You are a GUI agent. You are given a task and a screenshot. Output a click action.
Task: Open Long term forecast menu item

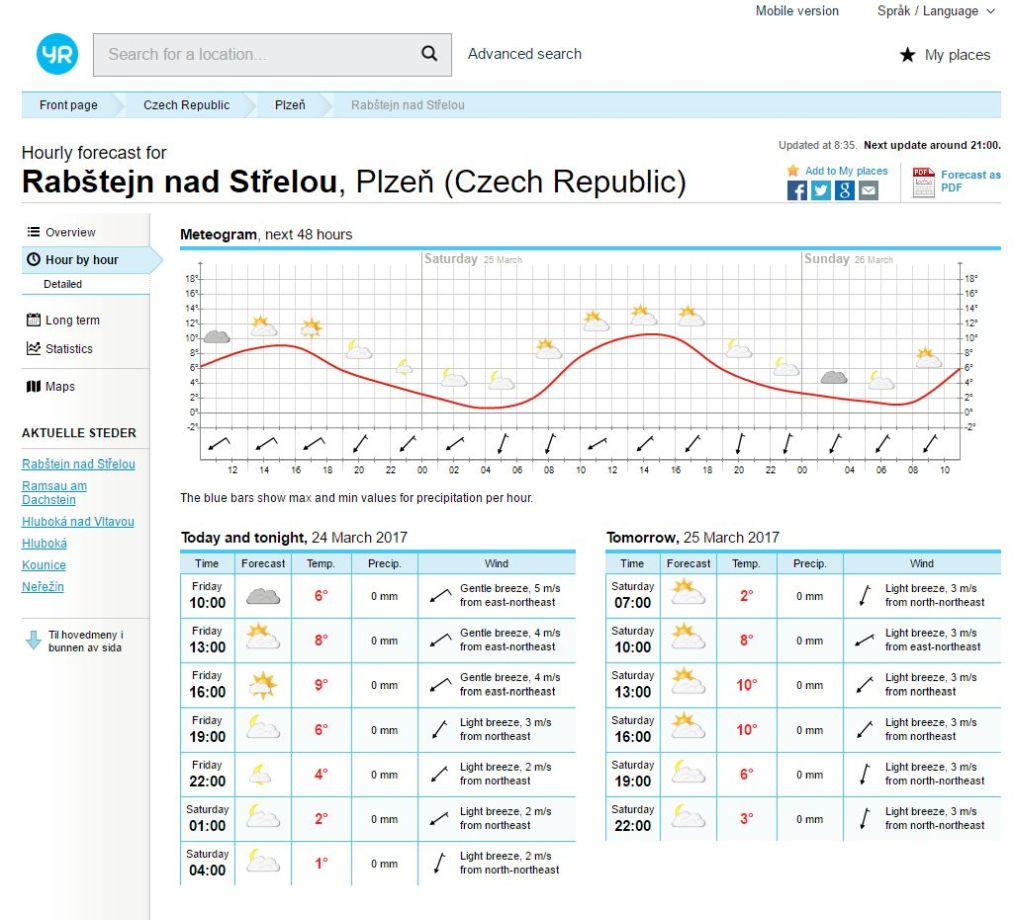coord(72,320)
